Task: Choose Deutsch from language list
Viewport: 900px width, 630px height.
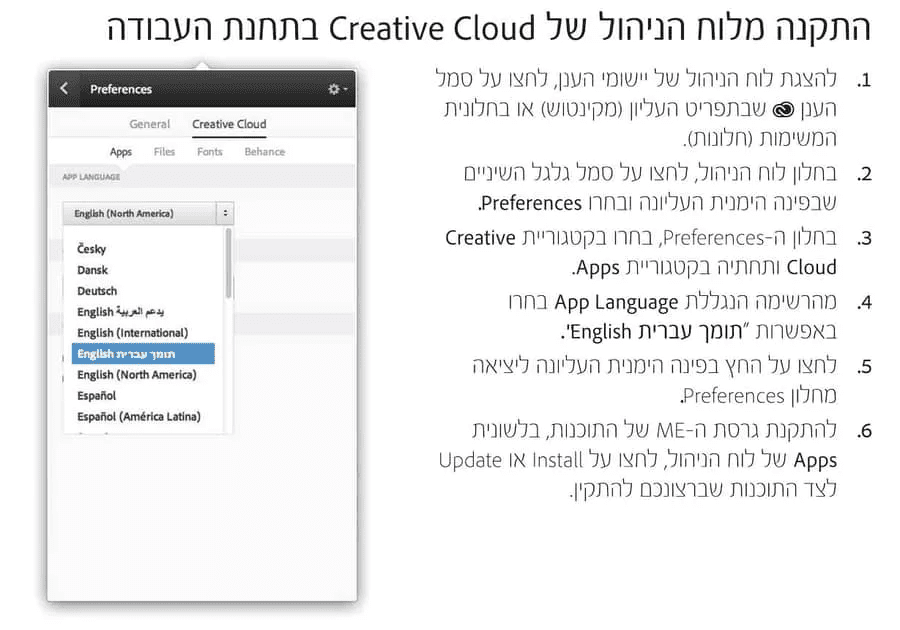Action: (x=97, y=291)
